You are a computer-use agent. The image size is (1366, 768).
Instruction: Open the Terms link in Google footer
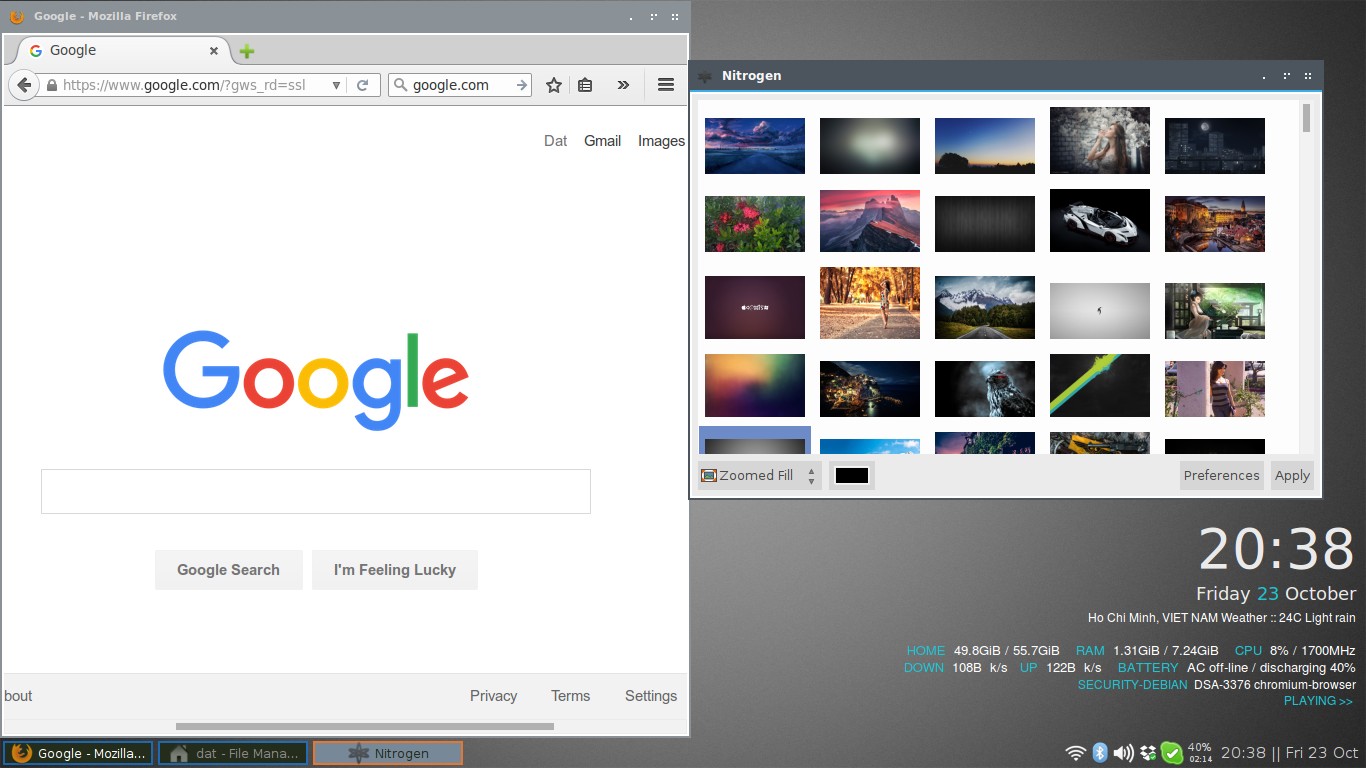[x=571, y=696]
